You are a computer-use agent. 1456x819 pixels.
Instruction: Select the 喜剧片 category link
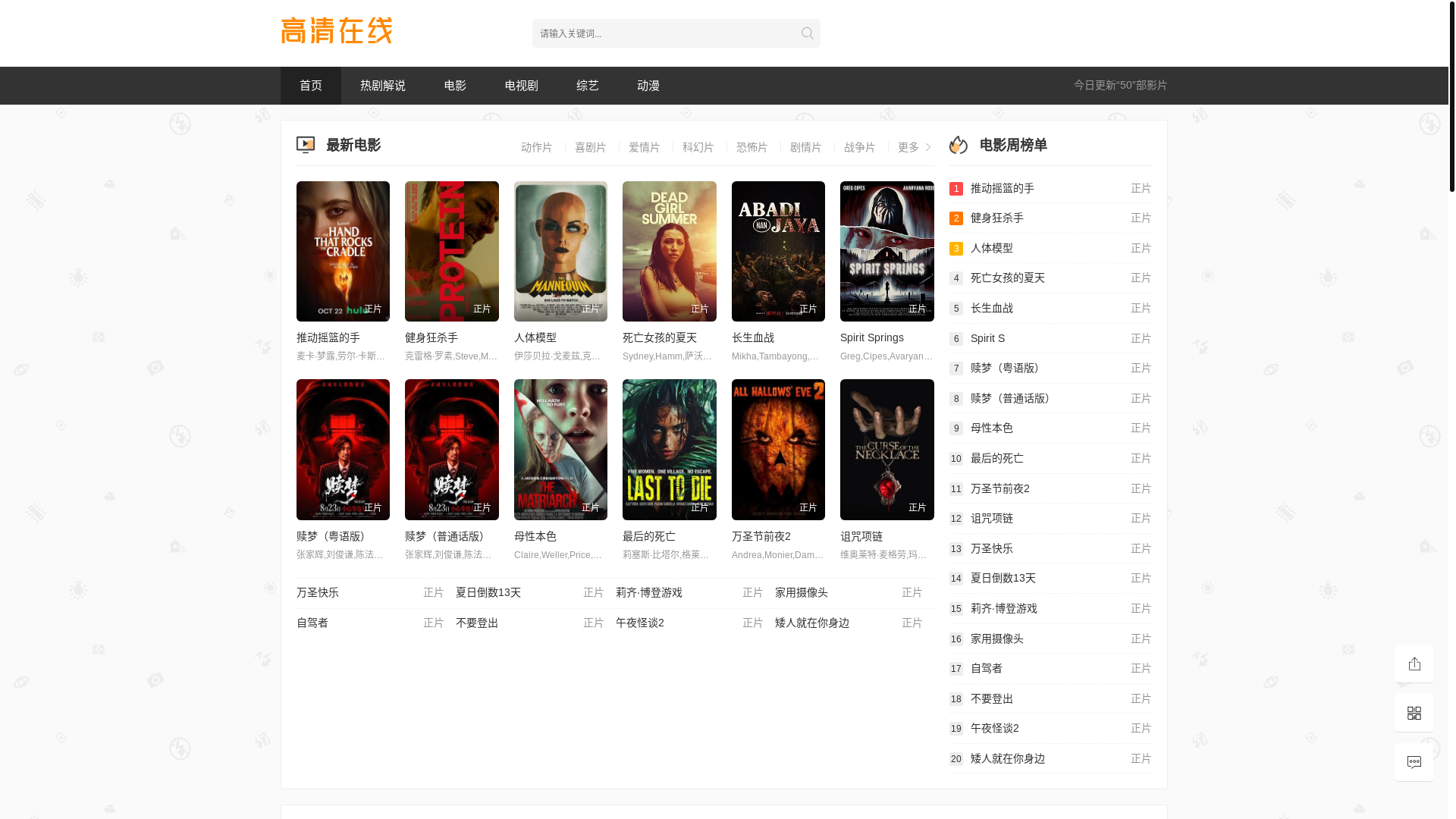[591, 147]
